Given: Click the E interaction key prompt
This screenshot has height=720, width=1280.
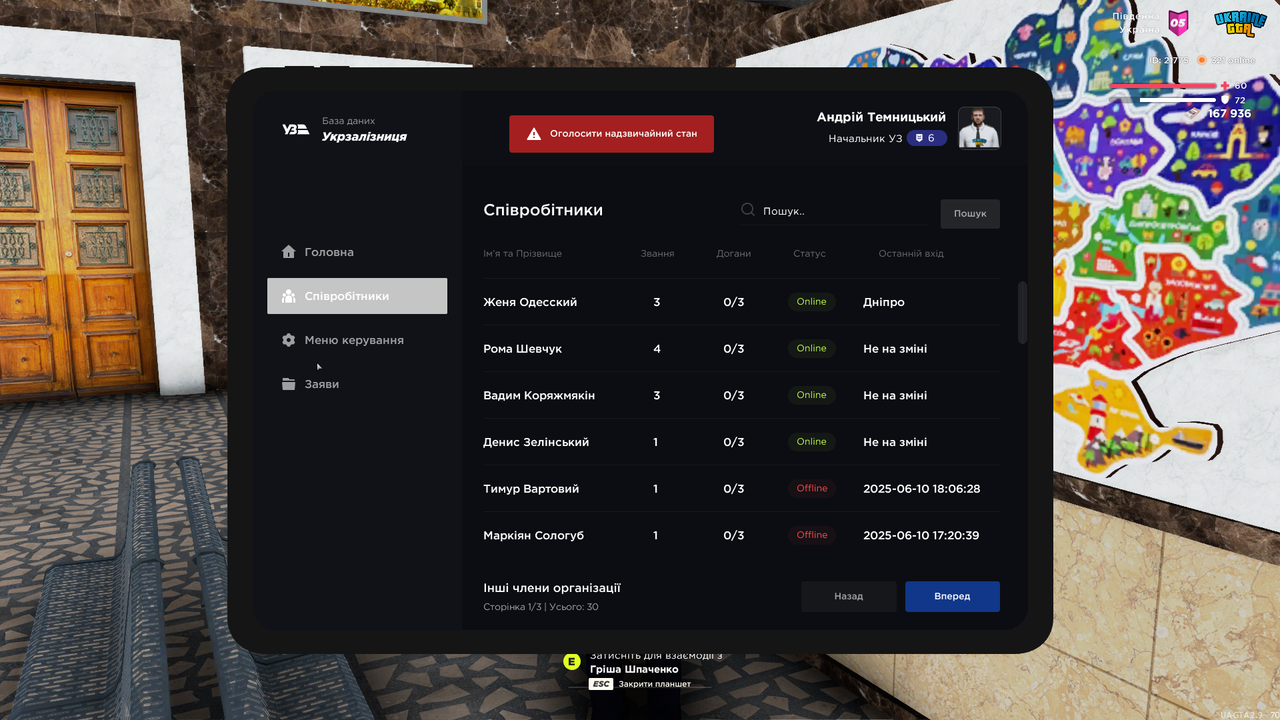Looking at the screenshot, I should pyautogui.click(x=572, y=662).
